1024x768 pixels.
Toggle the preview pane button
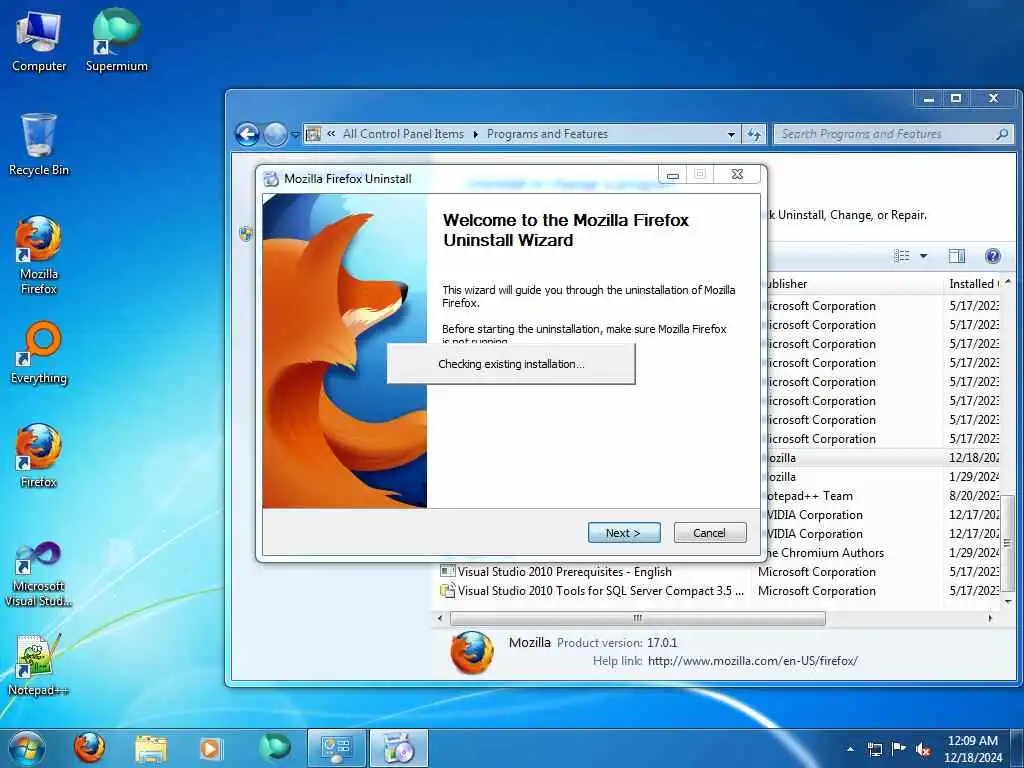(x=957, y=256)
